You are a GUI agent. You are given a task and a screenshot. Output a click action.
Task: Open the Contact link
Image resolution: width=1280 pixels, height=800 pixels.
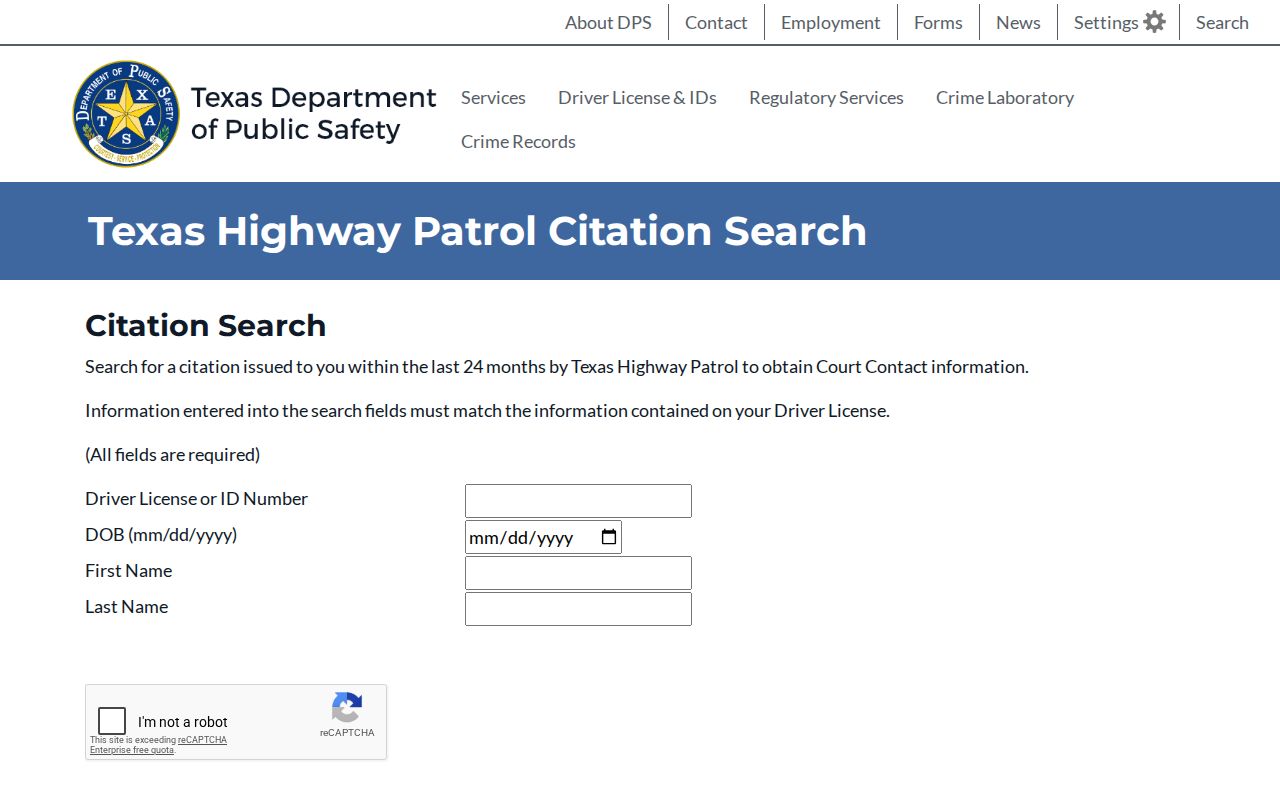click(x=716, y=22)
